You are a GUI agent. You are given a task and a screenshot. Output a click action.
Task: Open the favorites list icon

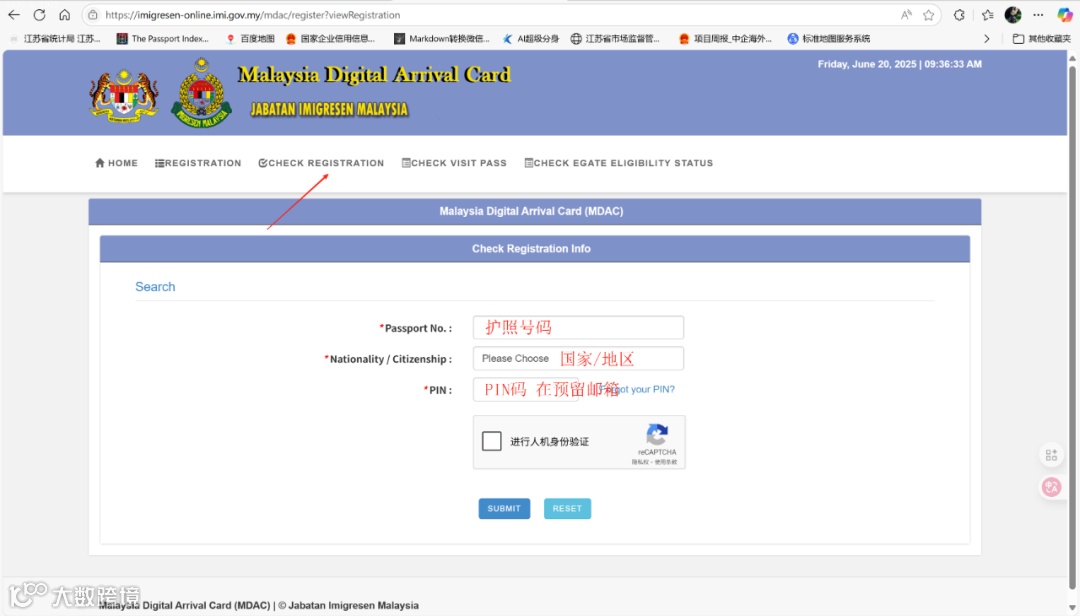pyautogui.click(x=988, y=14)
